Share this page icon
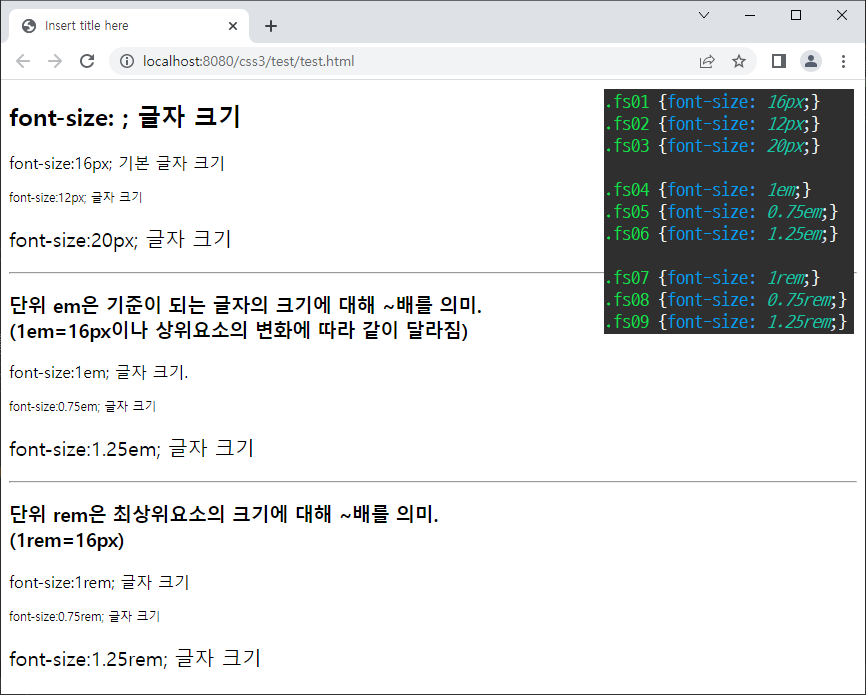866x695 pixels. pyautogui.click(x=707, y=61)
